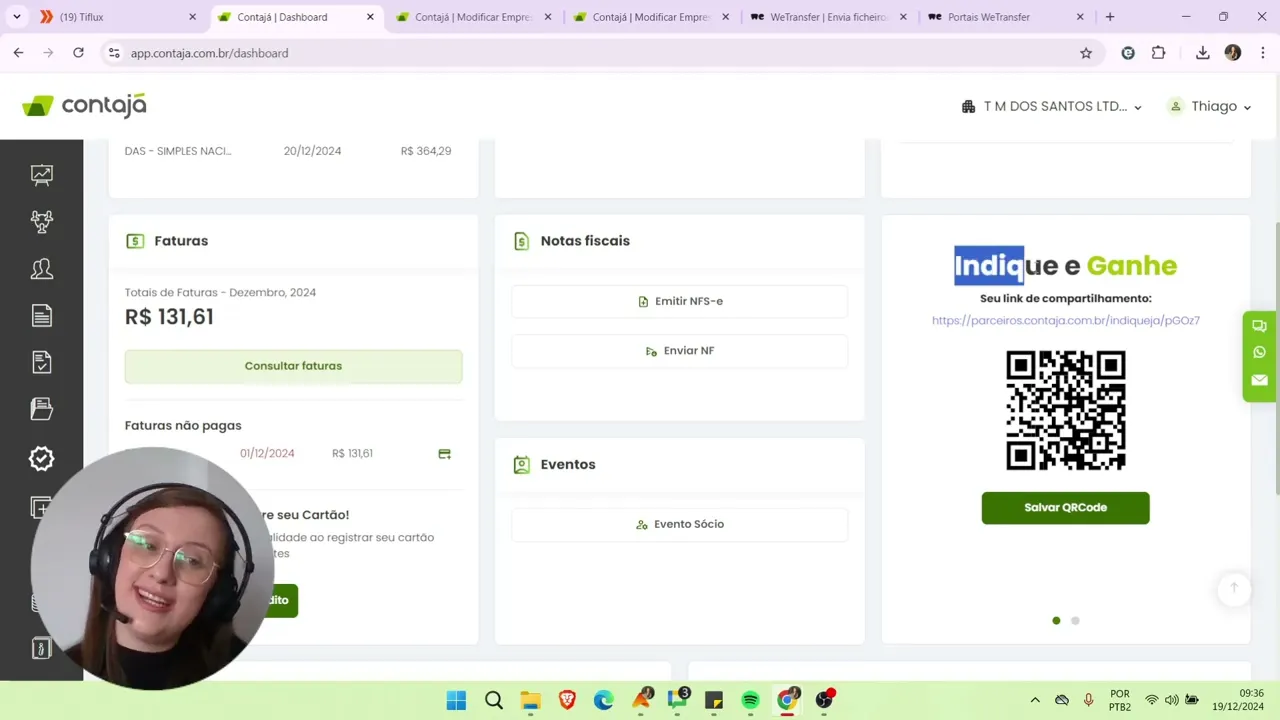Image resolution: width=1280 pixels, height=720 pixels.
Task: Open the Thiago user menu
Action: coord(1210,107)
